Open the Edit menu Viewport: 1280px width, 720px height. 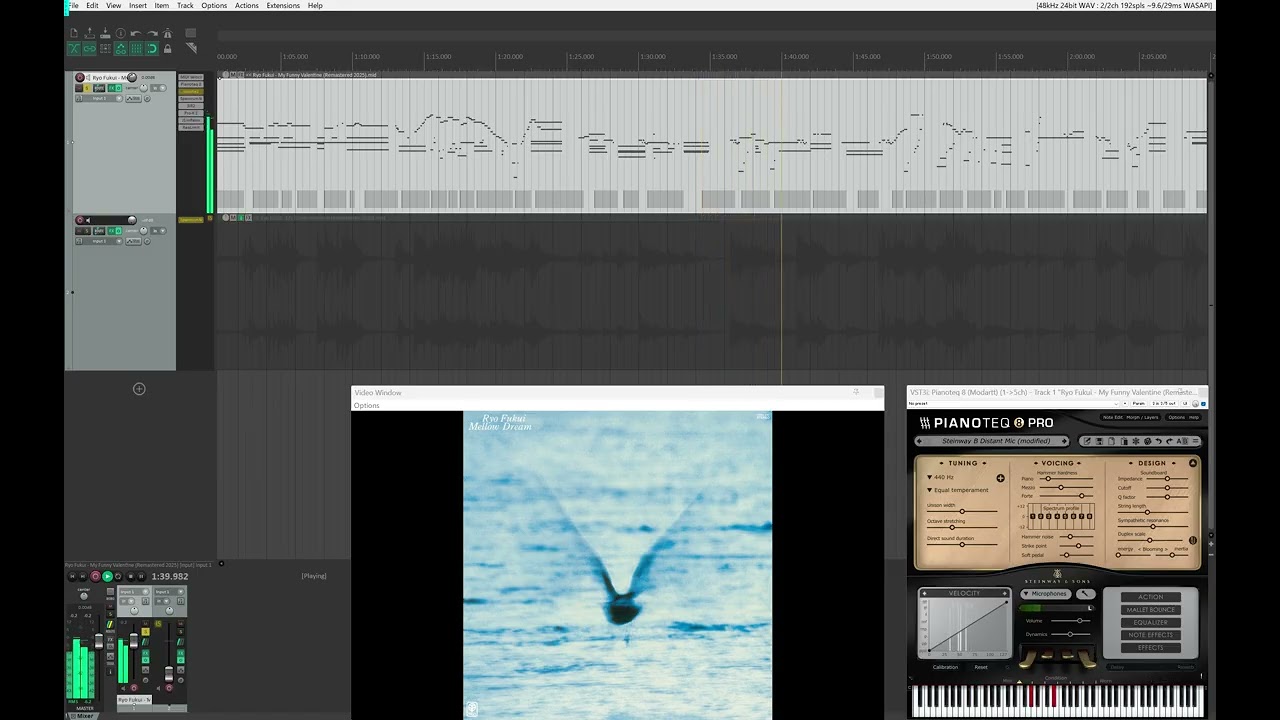click(92, 6)
